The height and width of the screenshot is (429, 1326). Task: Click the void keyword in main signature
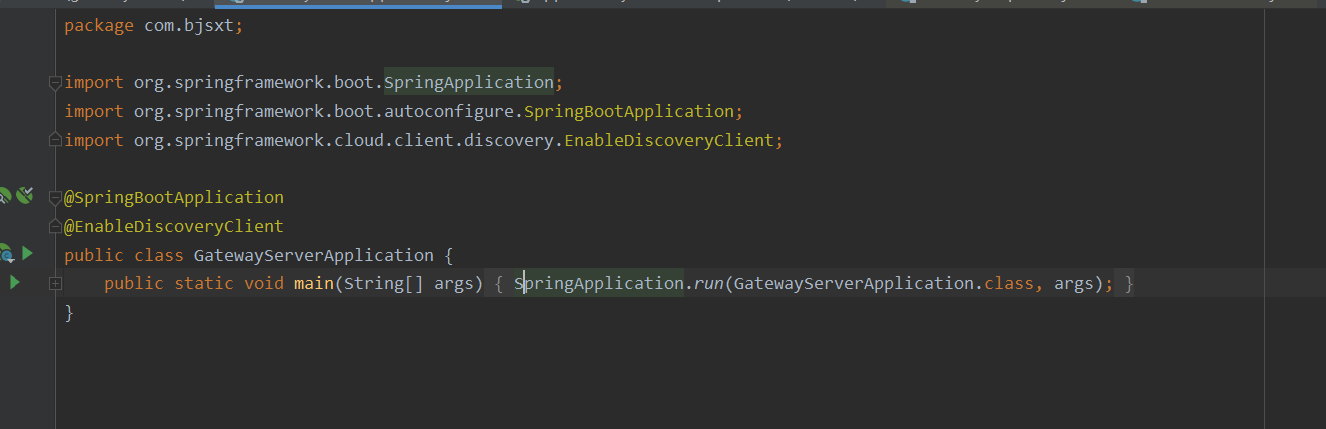264,284
